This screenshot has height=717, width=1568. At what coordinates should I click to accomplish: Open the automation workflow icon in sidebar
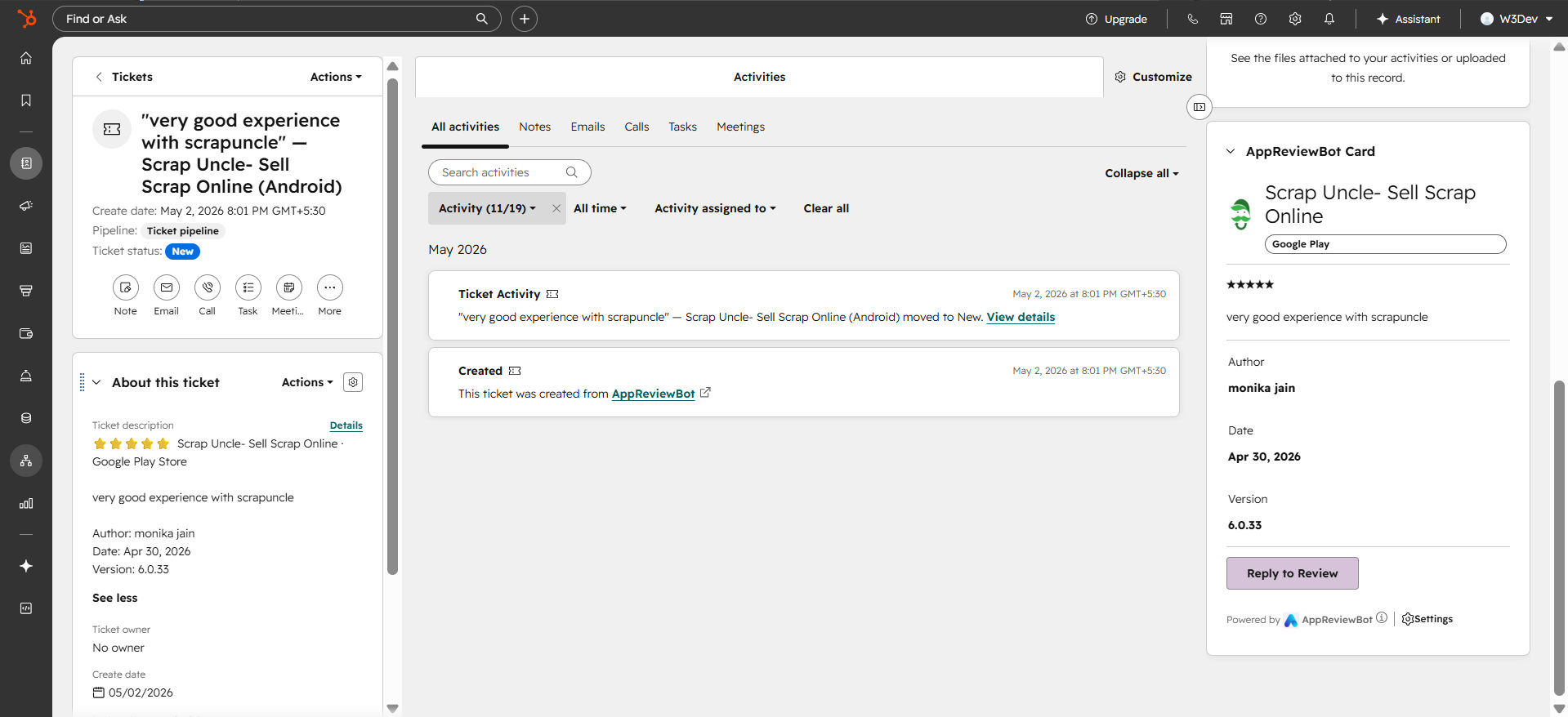click(x=26, y=461)
